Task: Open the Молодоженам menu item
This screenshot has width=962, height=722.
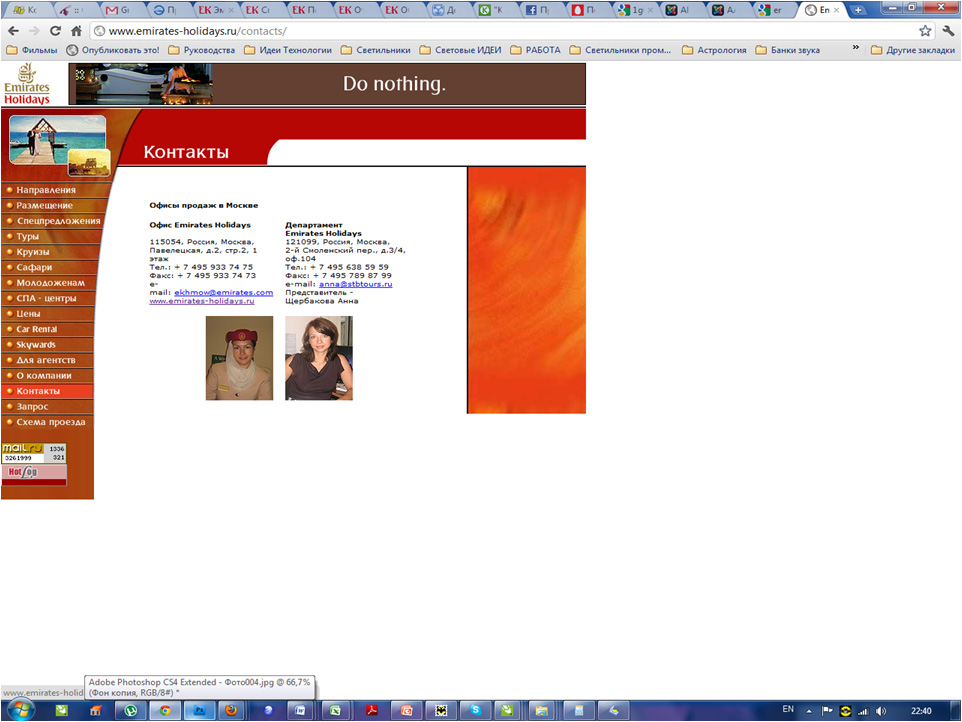Action: click(x=50, y=283)
